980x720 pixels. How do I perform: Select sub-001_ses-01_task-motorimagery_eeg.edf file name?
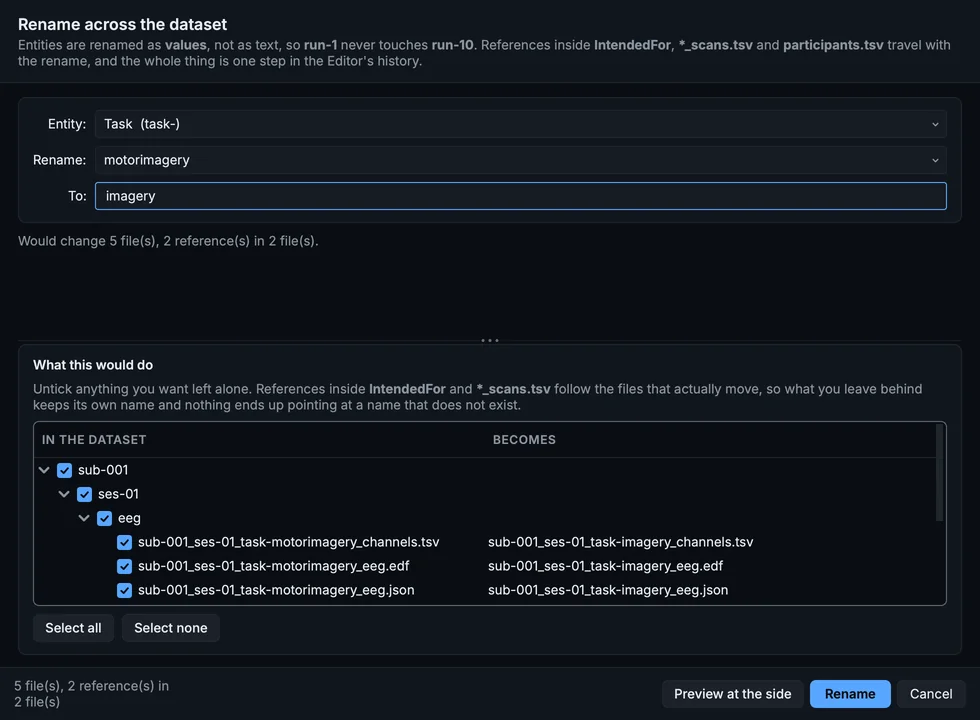(274, 566)
